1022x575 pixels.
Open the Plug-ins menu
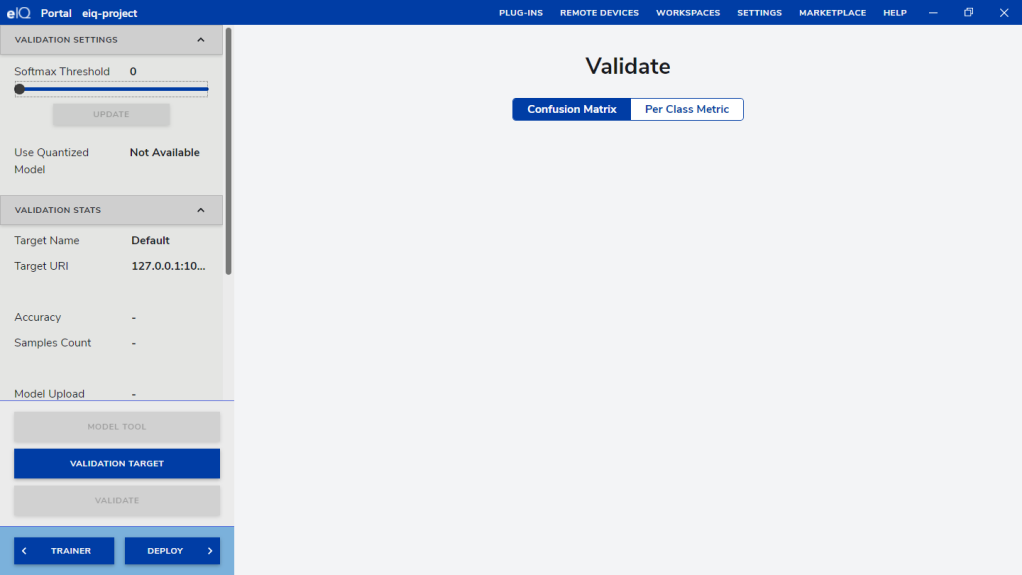pos(520,13)
